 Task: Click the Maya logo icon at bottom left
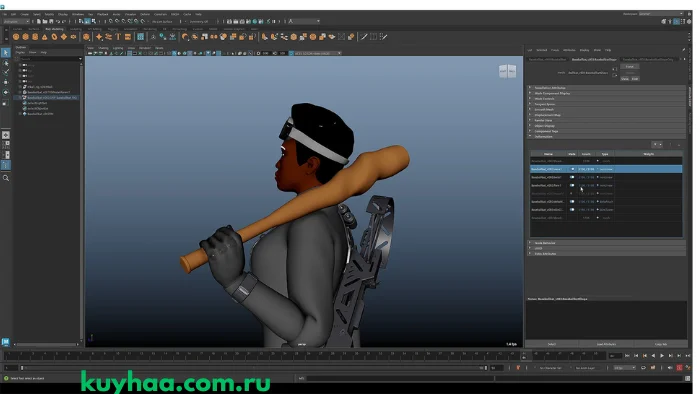(6, 342)
